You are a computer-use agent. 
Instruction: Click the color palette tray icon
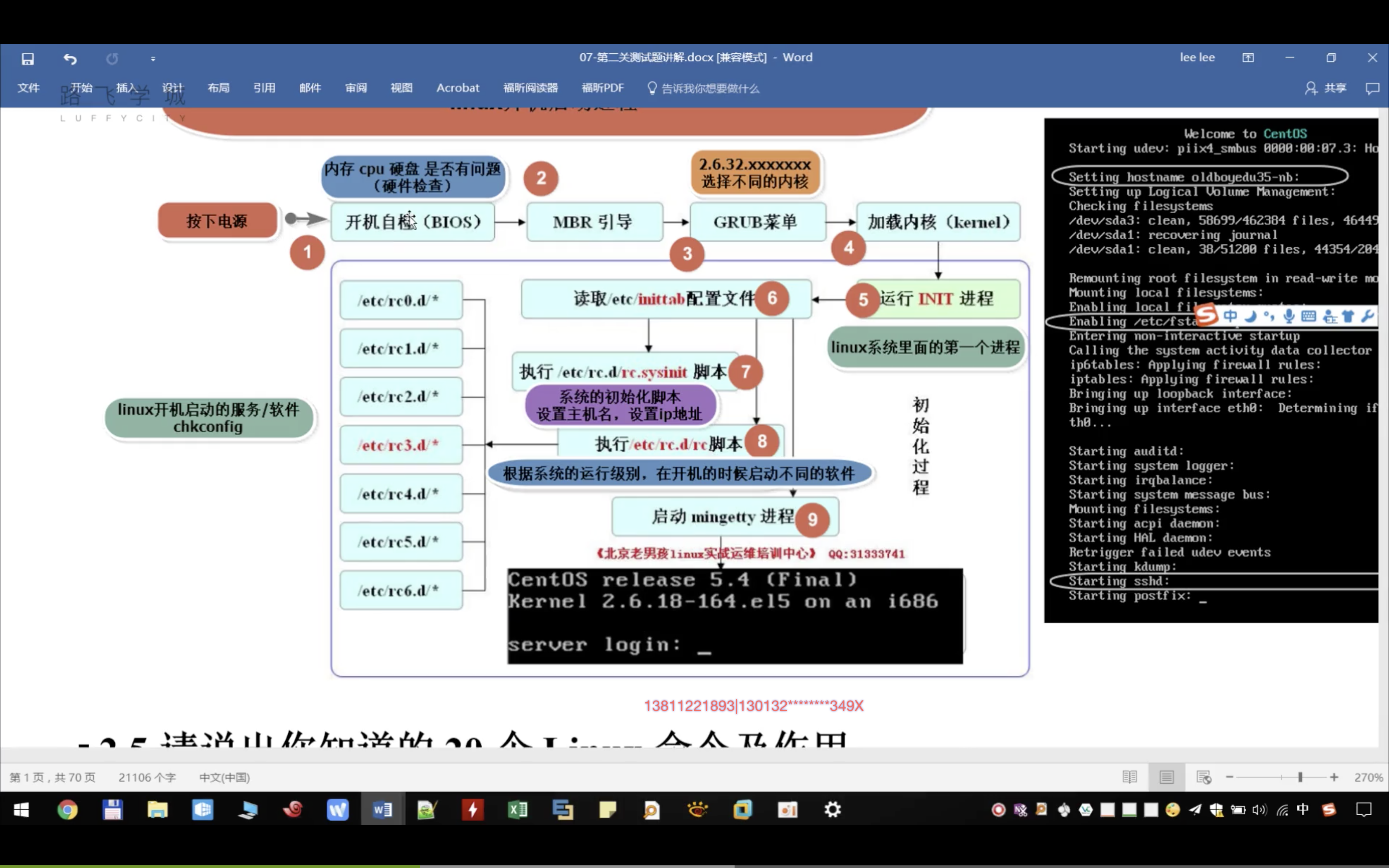point(1173,809)
